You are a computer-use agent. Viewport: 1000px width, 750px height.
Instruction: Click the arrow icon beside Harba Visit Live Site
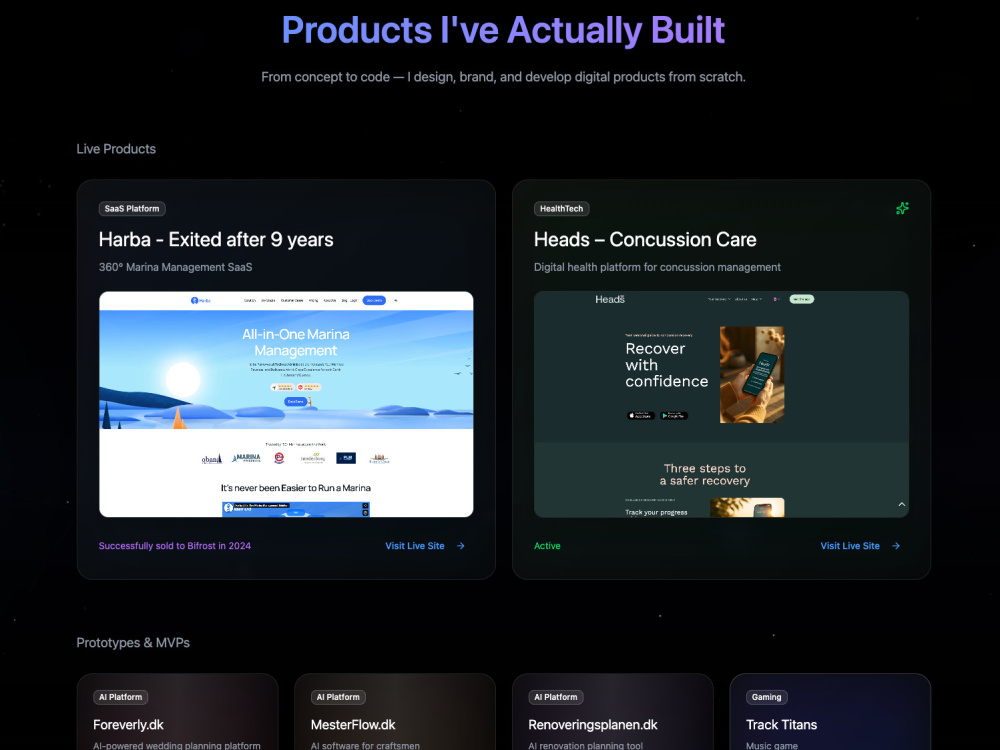(x=460, y=546)
